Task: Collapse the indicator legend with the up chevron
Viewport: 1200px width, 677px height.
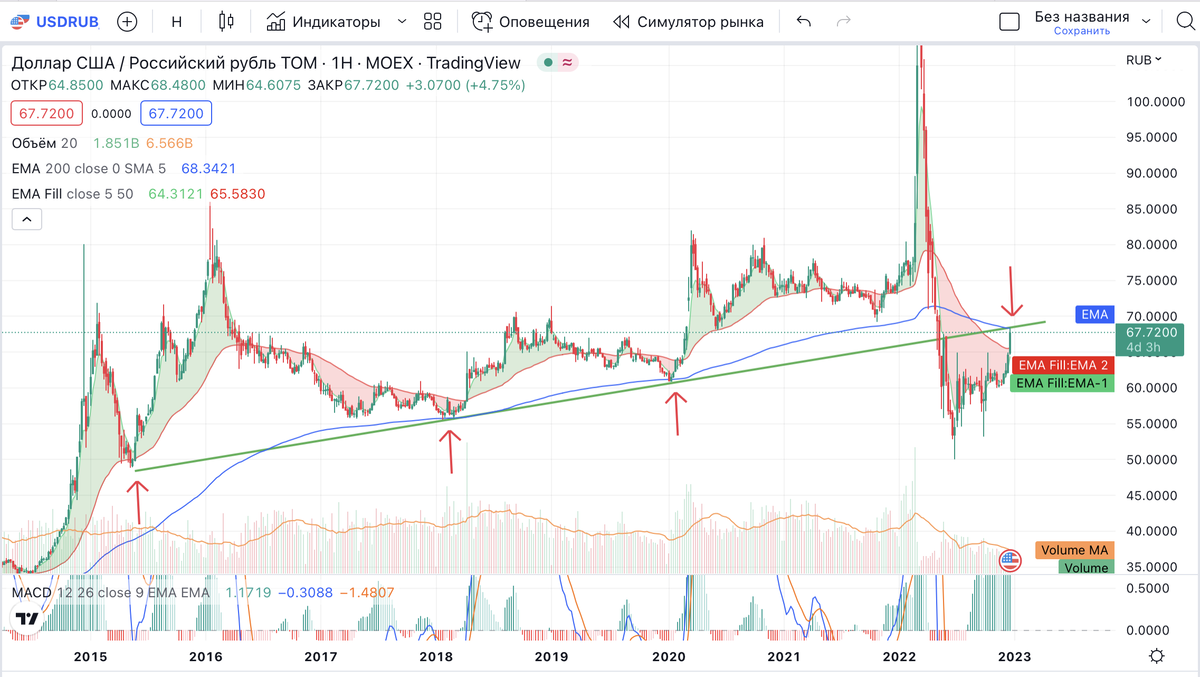Action: [x=27, y=220]
